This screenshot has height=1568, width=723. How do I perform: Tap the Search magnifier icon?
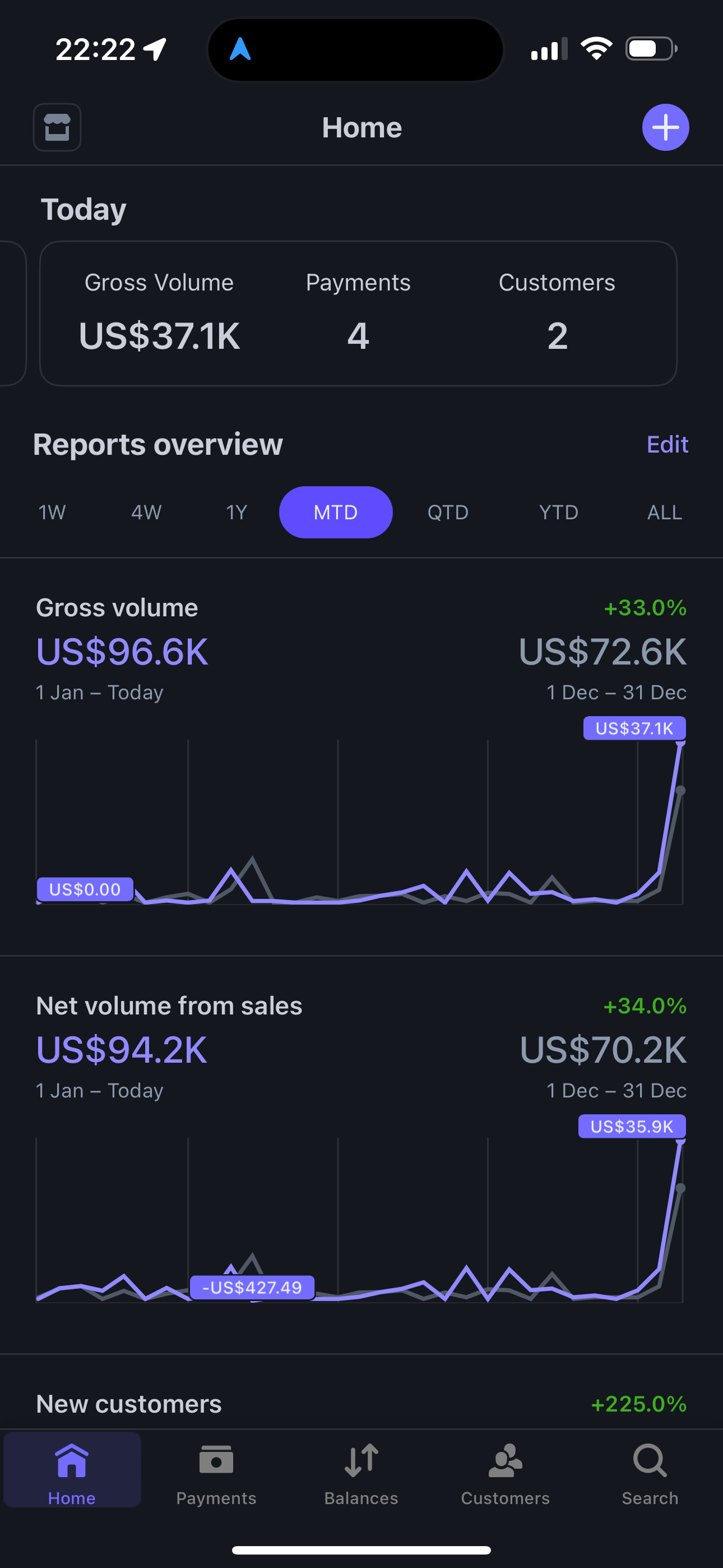(x=650, y=1461)
